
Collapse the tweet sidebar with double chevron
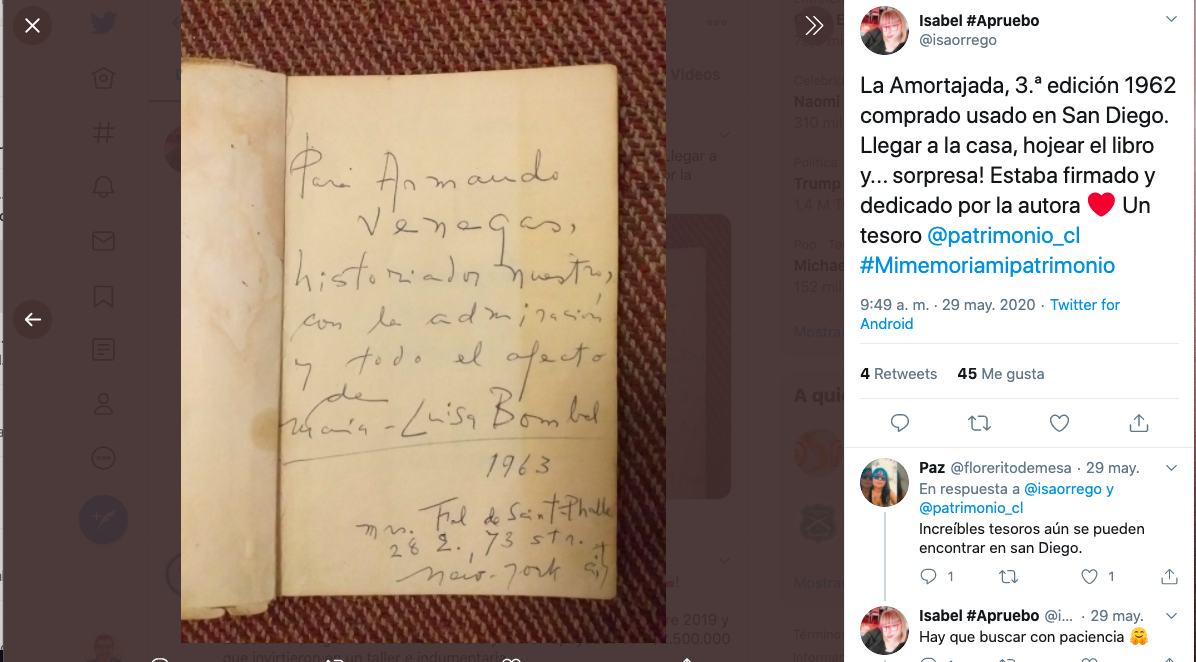(814, 26)
